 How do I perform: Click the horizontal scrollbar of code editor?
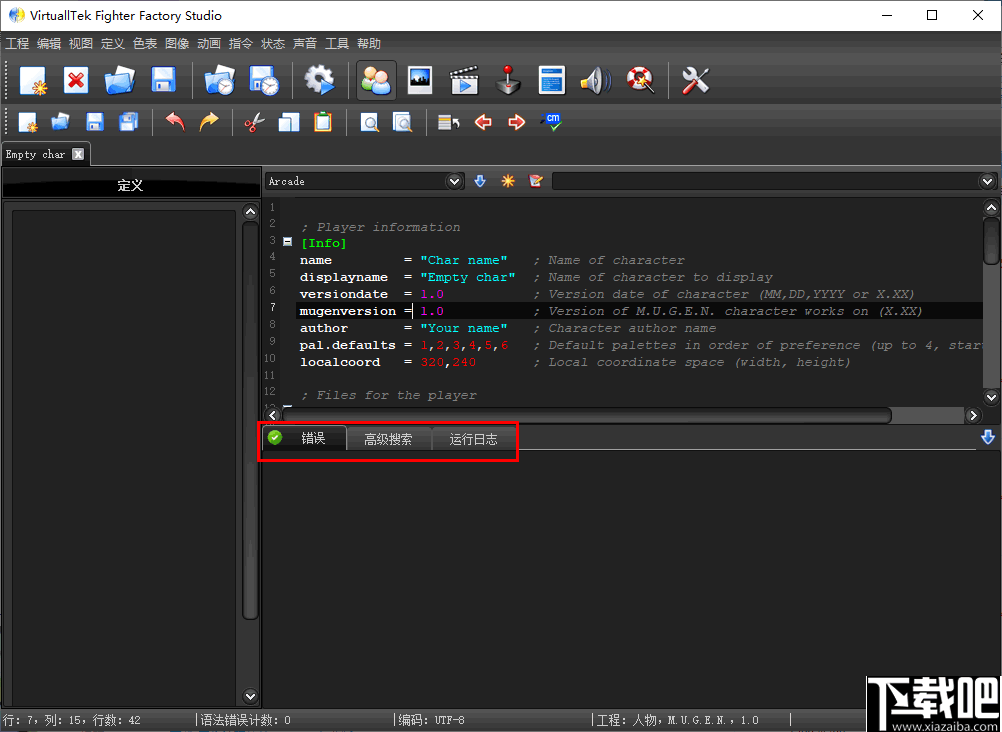click(x=586, y=415)
